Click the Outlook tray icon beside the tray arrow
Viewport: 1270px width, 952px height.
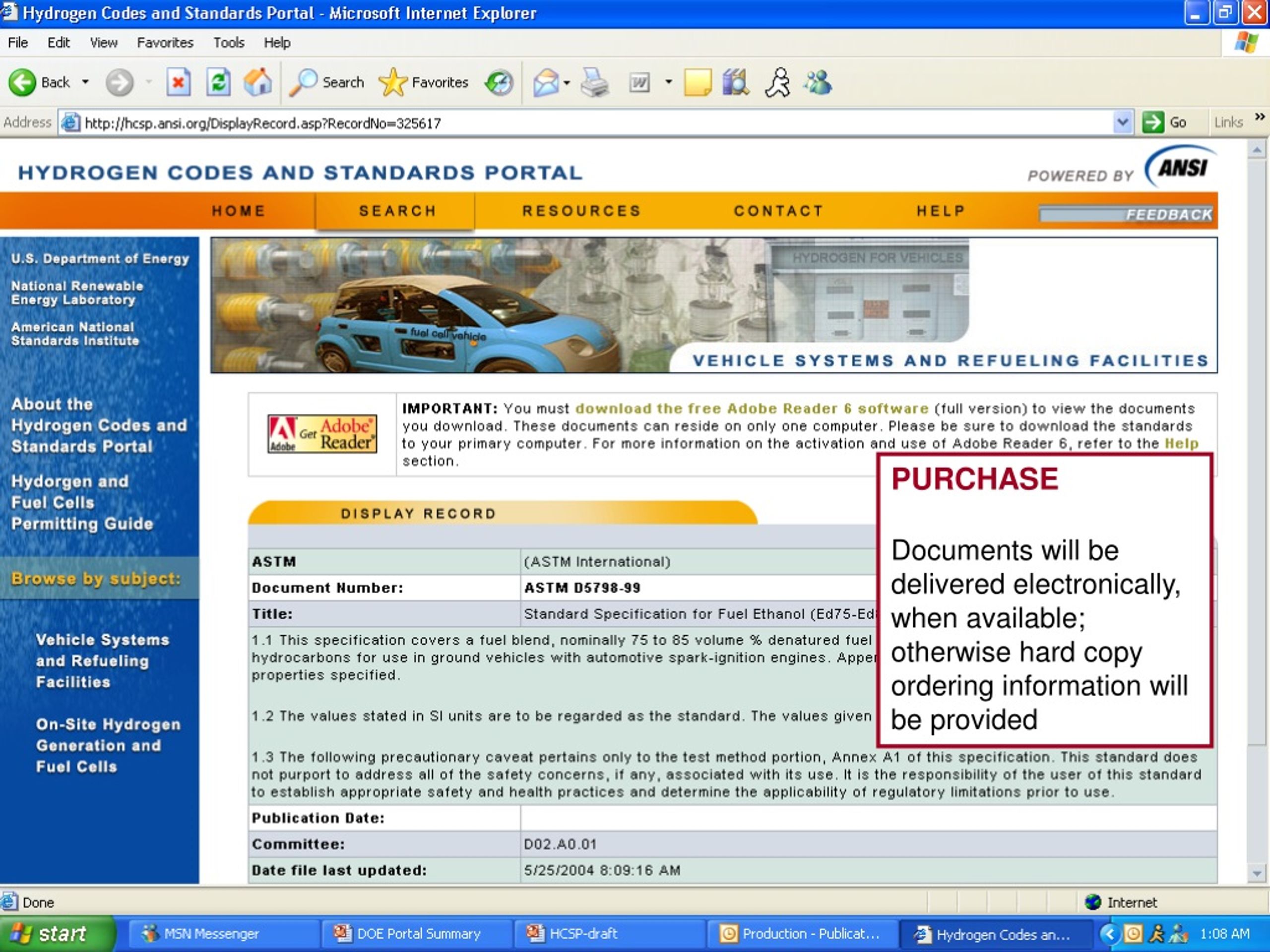(1133, 934)
